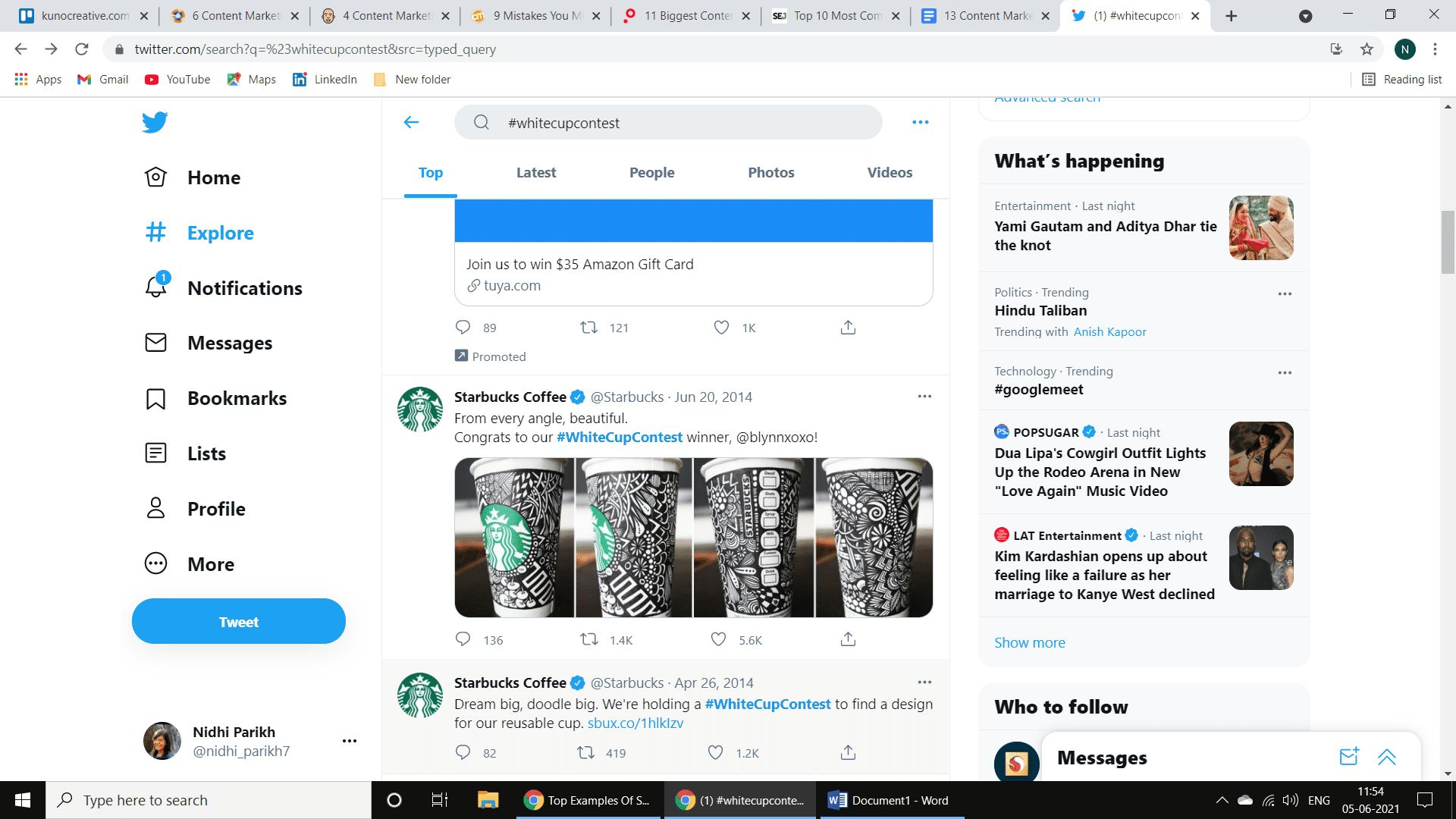This screenshot has height=819, width=1456.
Task: Click the page vertical scrollbar thumb
Action: (1448, 243)
